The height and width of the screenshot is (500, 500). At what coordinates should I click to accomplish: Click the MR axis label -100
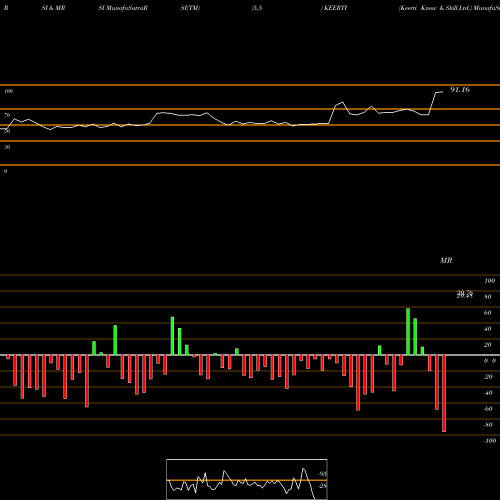pos(490,441)
